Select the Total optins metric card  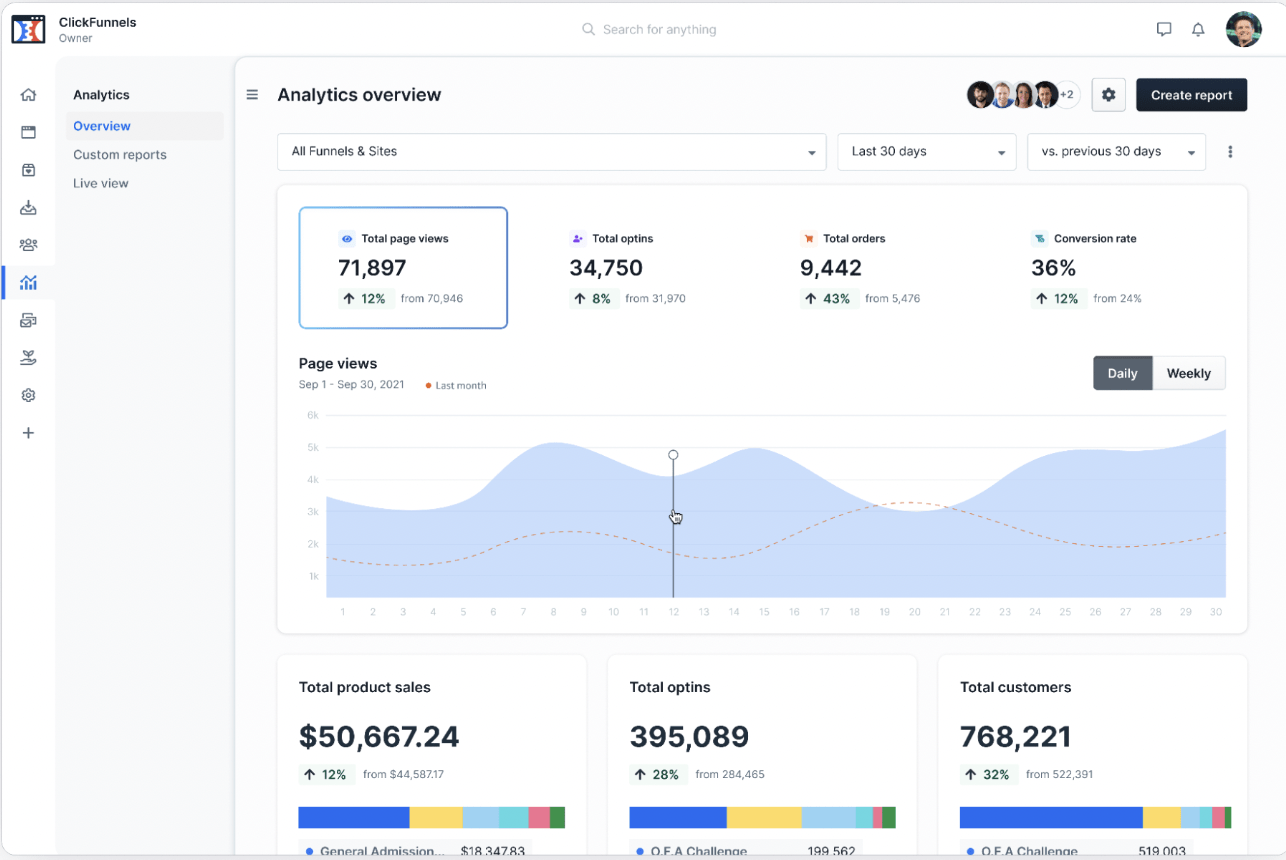coord(634,268)
